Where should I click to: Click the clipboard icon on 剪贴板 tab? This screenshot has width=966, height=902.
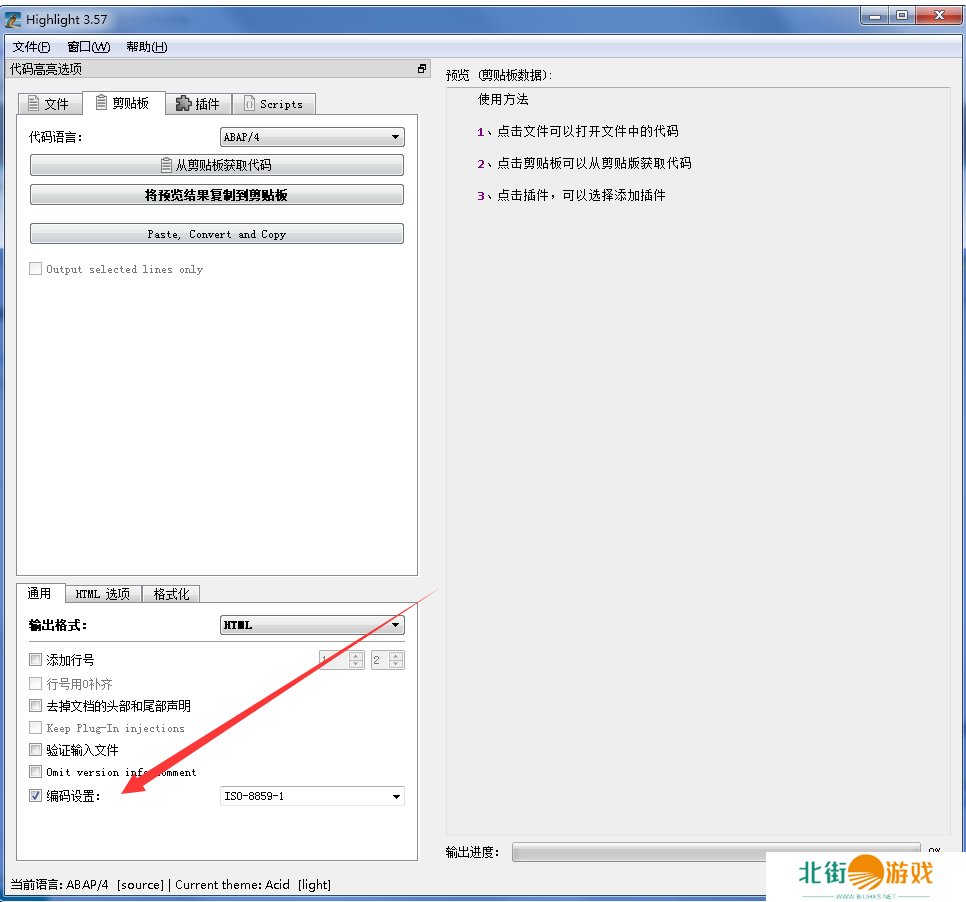coord(101,103)
